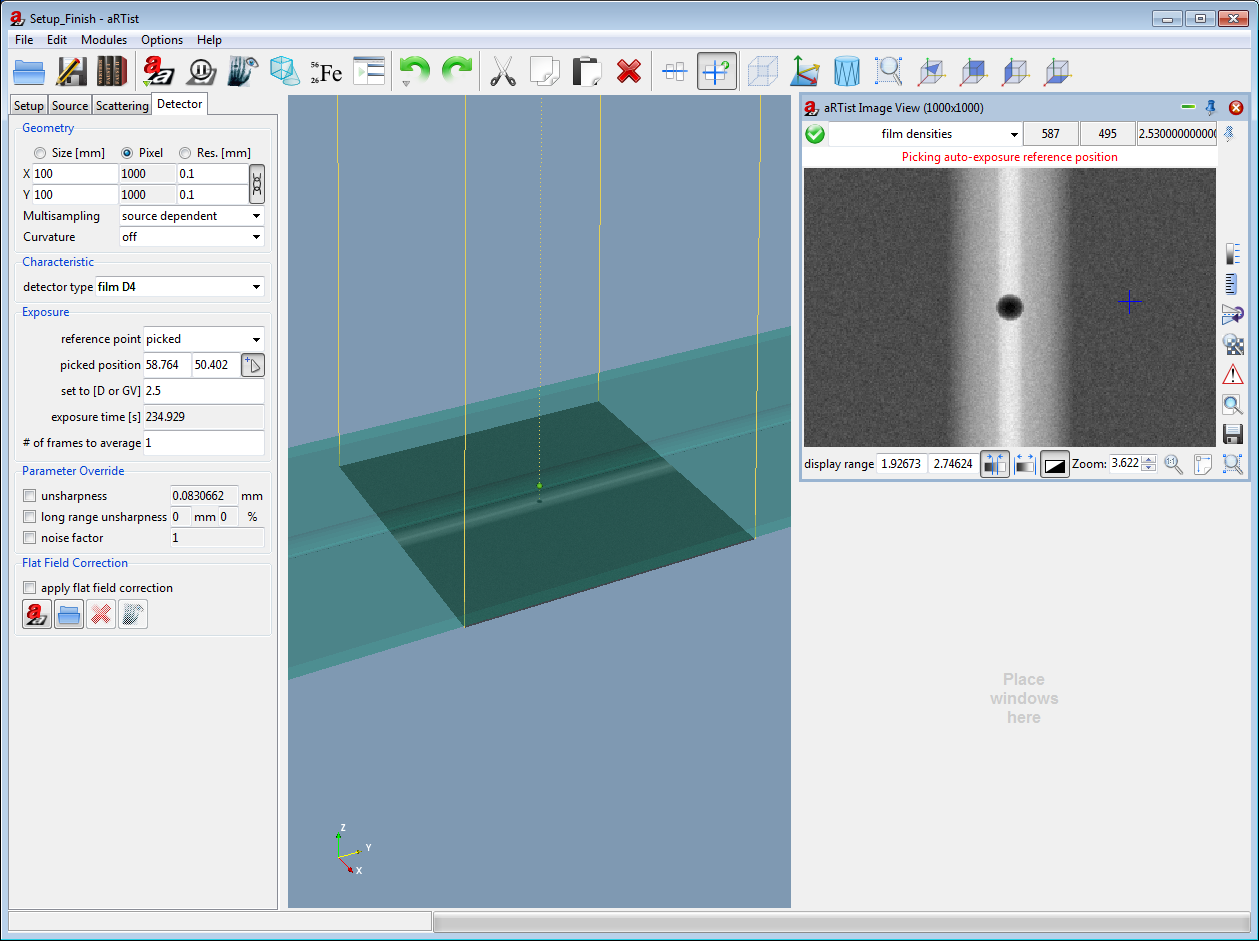Open the File menu

coord(24,40)
